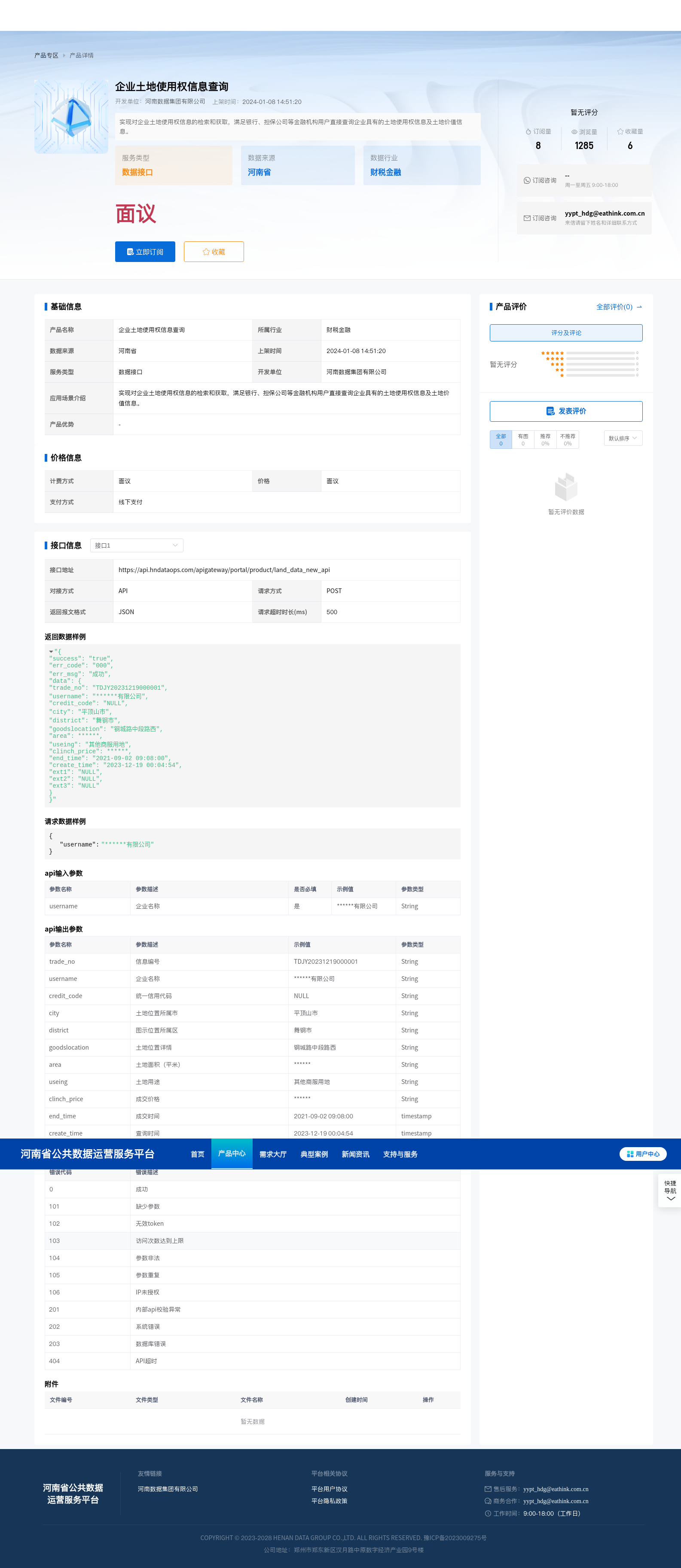
Task: Click the interface URL text
Action: [x=224, y=570]
